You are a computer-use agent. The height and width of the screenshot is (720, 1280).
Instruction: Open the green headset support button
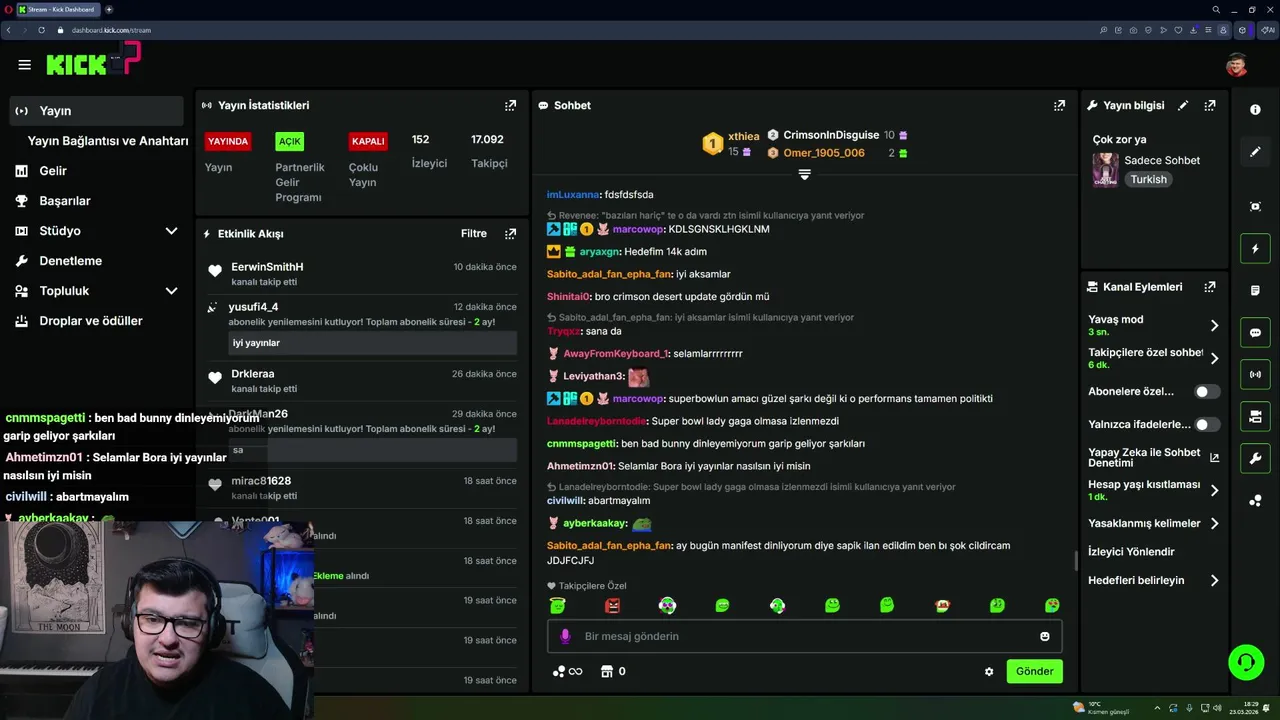pyautogui.click(x=1246, y=662)
